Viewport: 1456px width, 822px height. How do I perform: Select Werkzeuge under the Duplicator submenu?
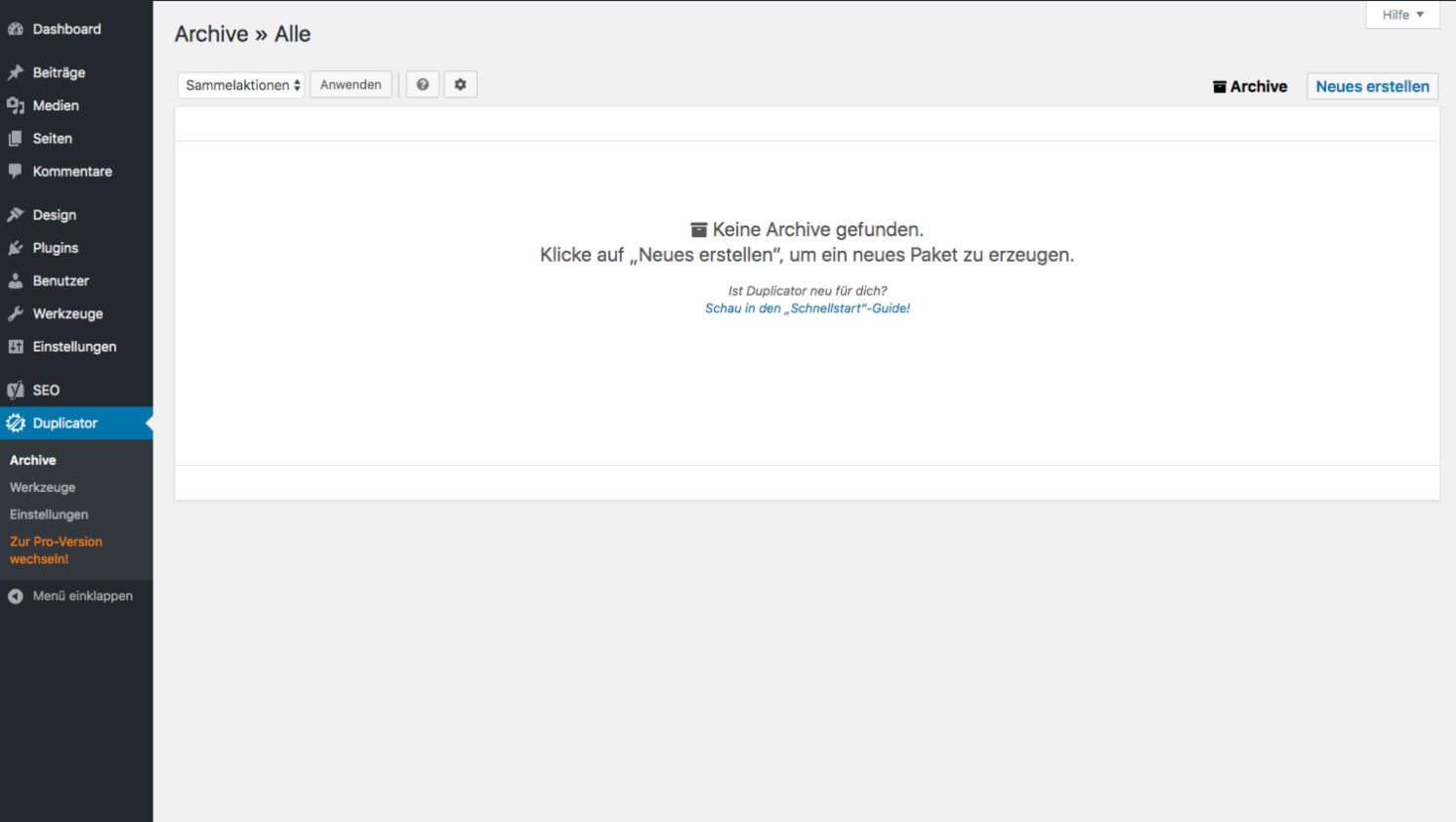(x=43, y=487)
